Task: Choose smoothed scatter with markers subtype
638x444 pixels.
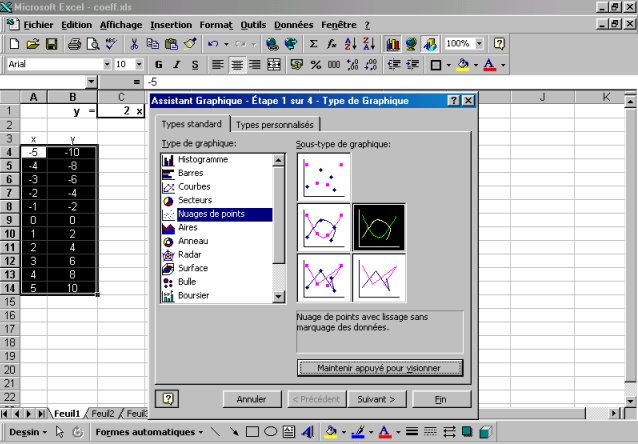Action: click(x=324, y=227)
